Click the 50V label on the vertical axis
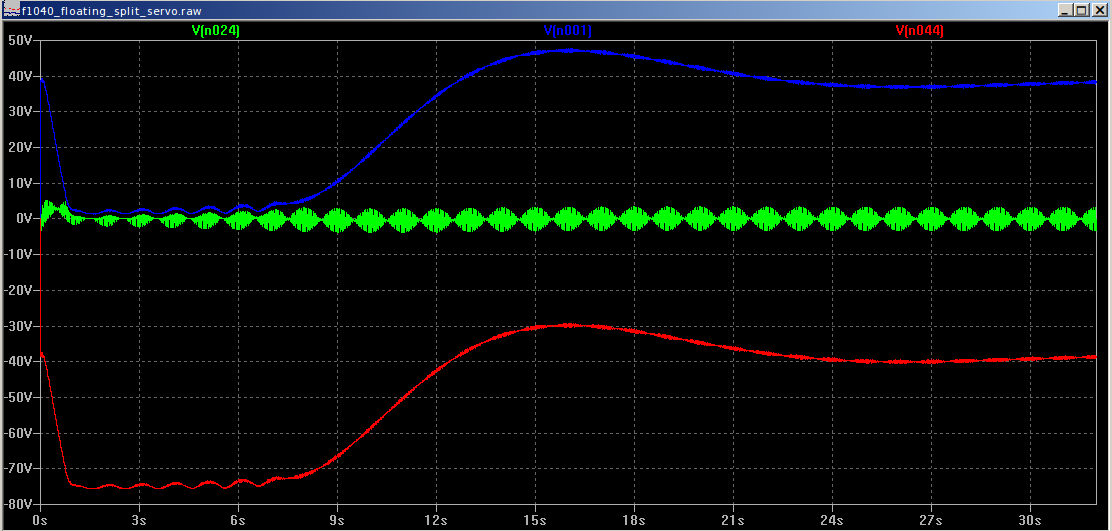 21,40
